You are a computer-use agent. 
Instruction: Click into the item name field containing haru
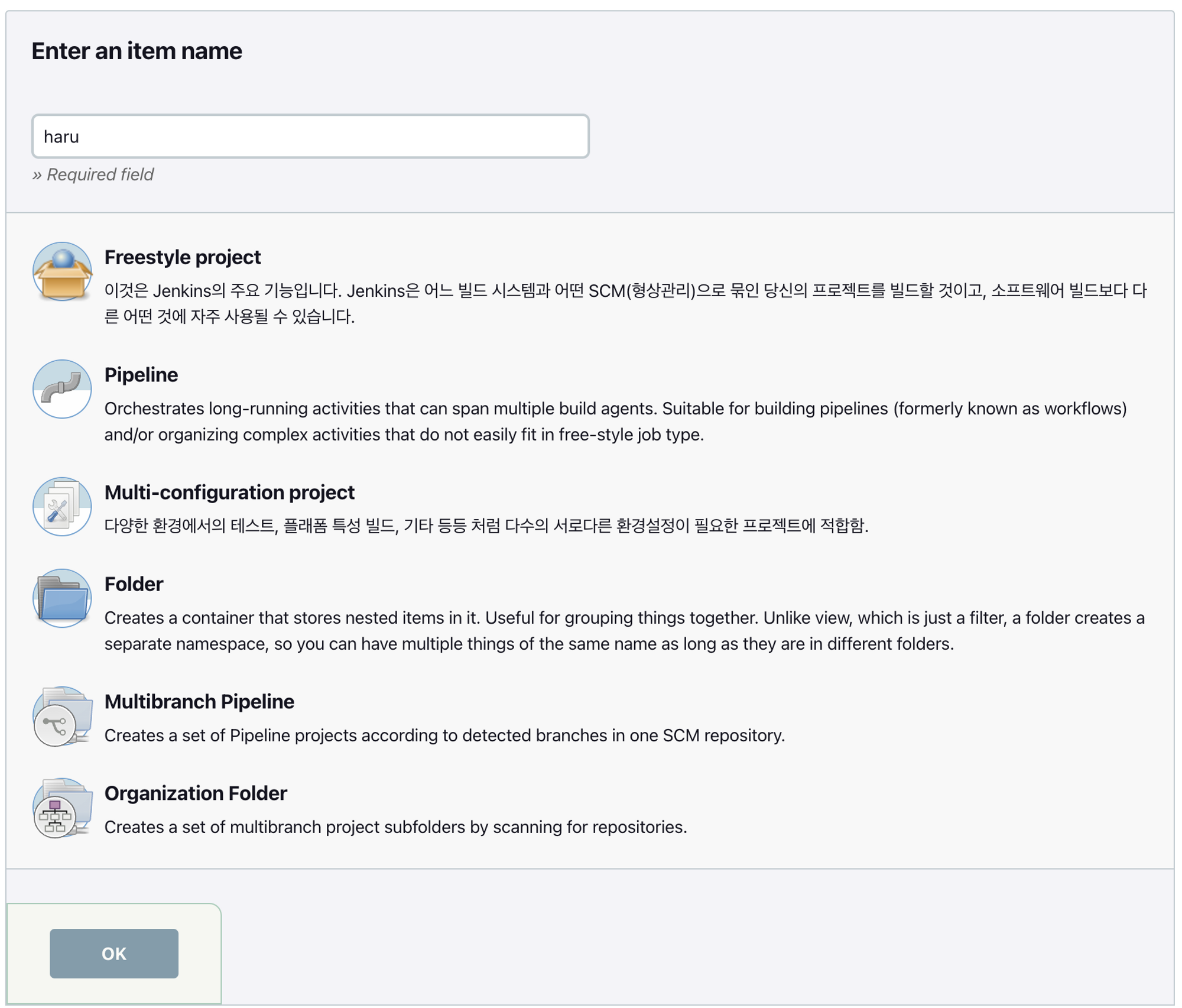(x=310, y=137)
